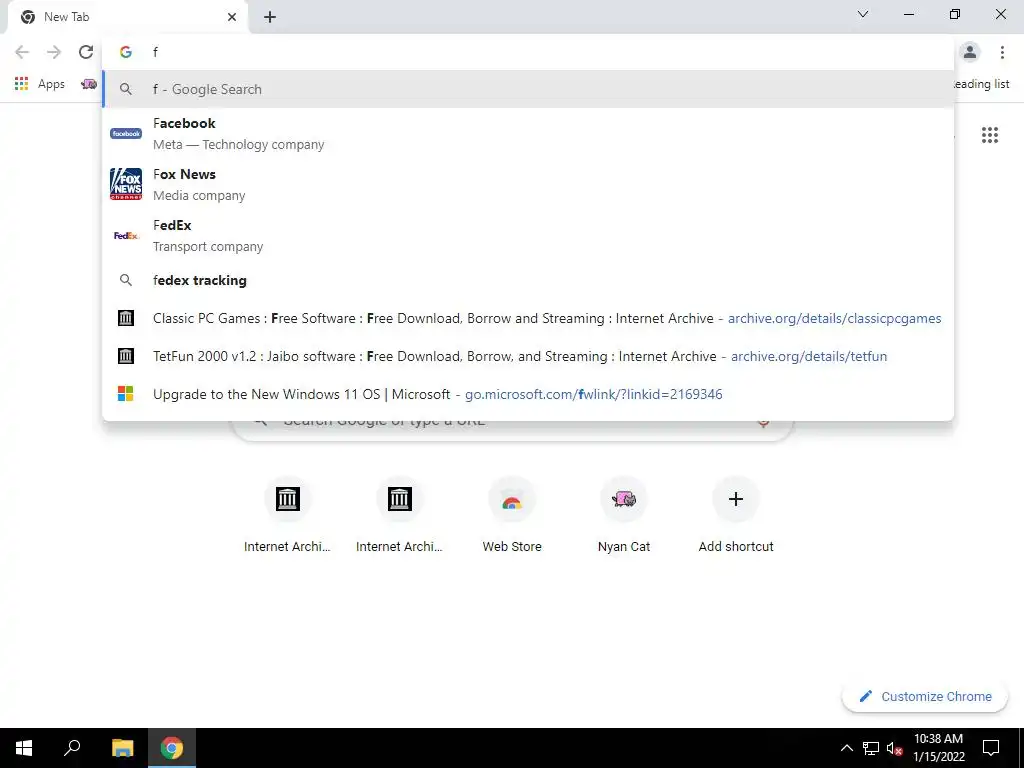Open the first Internet Archive shortcut tile
Screen dimensions: 1024x768
(287, 515)
